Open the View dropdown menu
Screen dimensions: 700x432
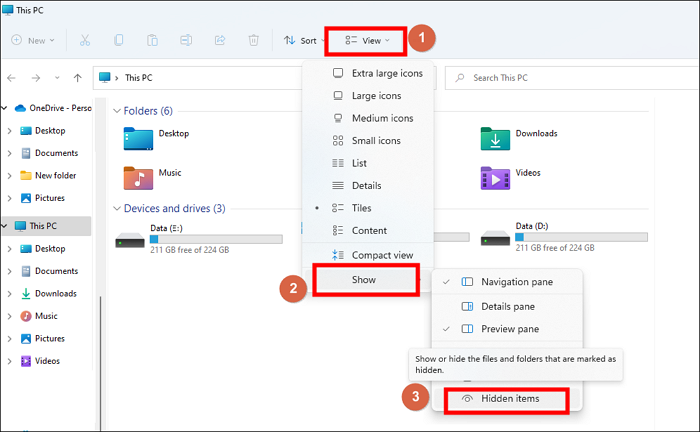[368, 40]
